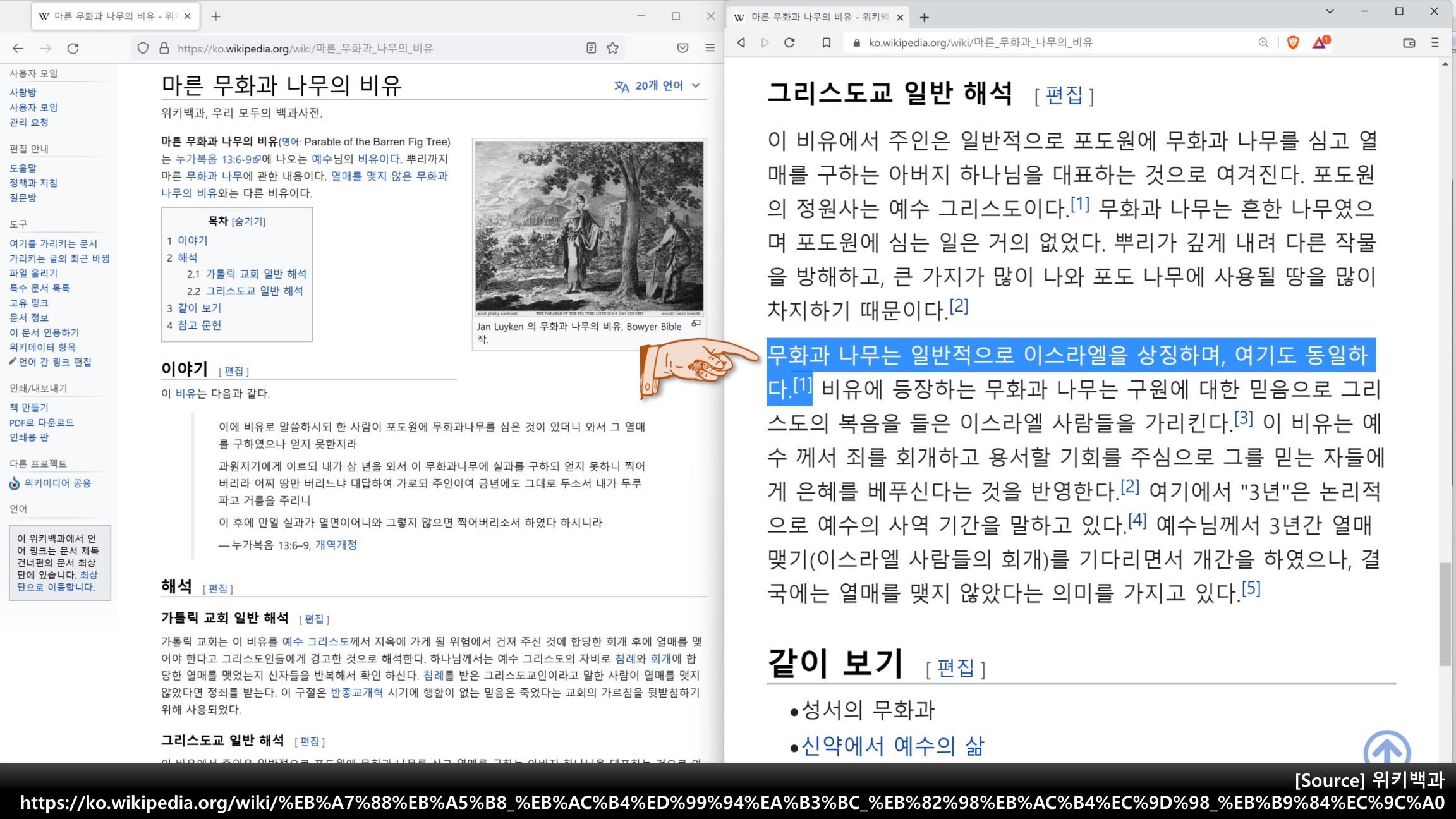Click scroll-to-top arrow circle button
This screenshot has width=1456, height=819.
(1386, 749)
